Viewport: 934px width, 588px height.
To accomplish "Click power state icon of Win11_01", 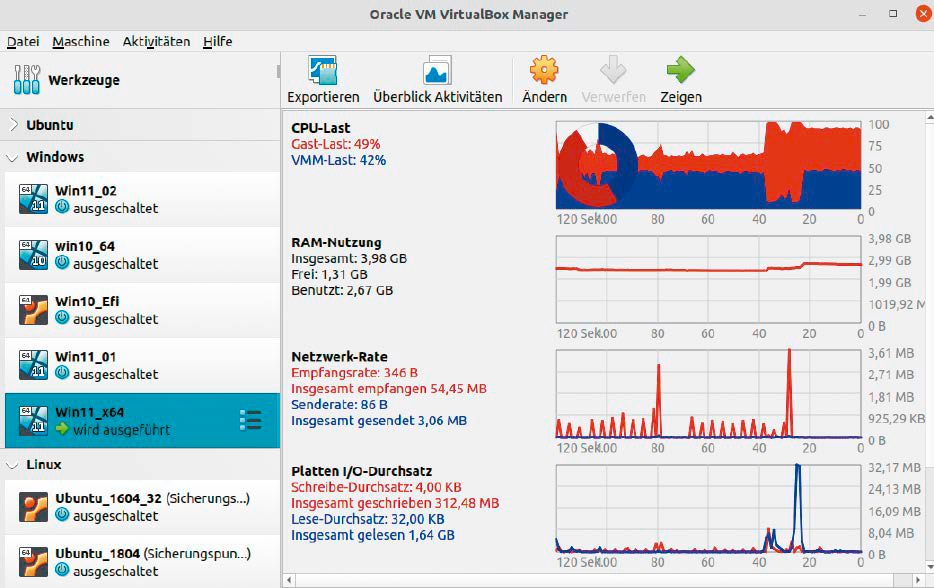I will coord(62,374).
